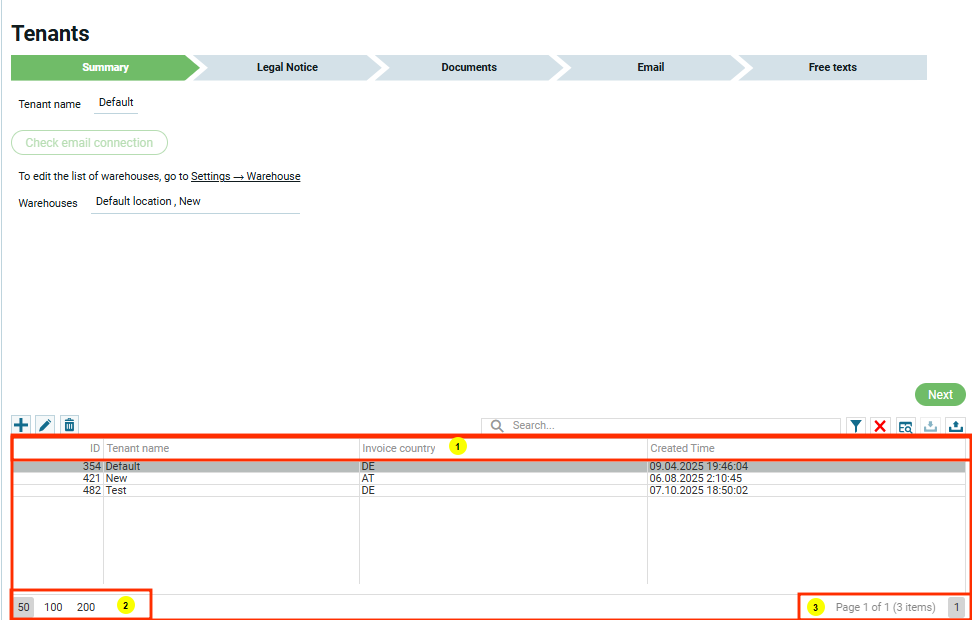
Task: Select the Test tenant row
Action: (x=117, y=491)
